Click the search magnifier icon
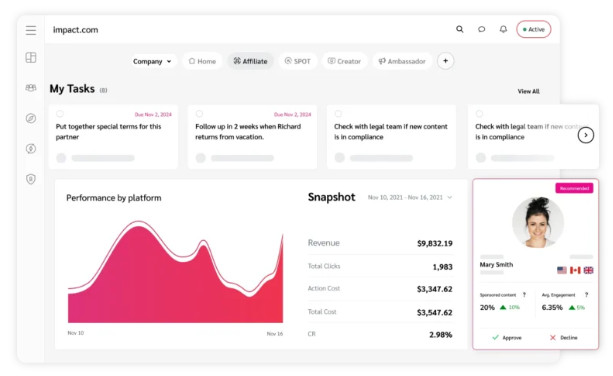Image resolution: width=613 pixels, height=376 pixels. click(460, 29)
